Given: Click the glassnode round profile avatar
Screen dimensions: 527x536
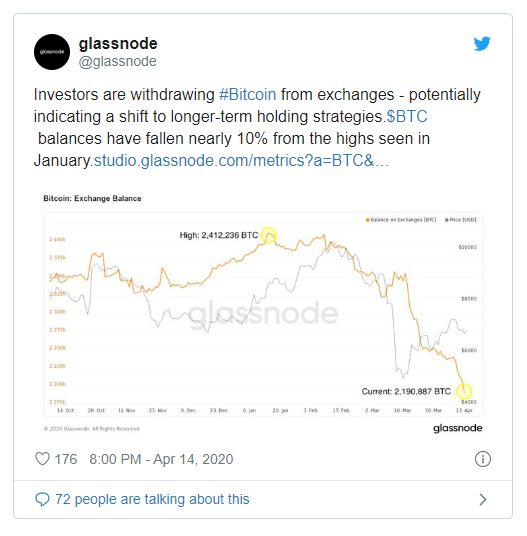Looking at the screenshot, I should pos(52,52).
